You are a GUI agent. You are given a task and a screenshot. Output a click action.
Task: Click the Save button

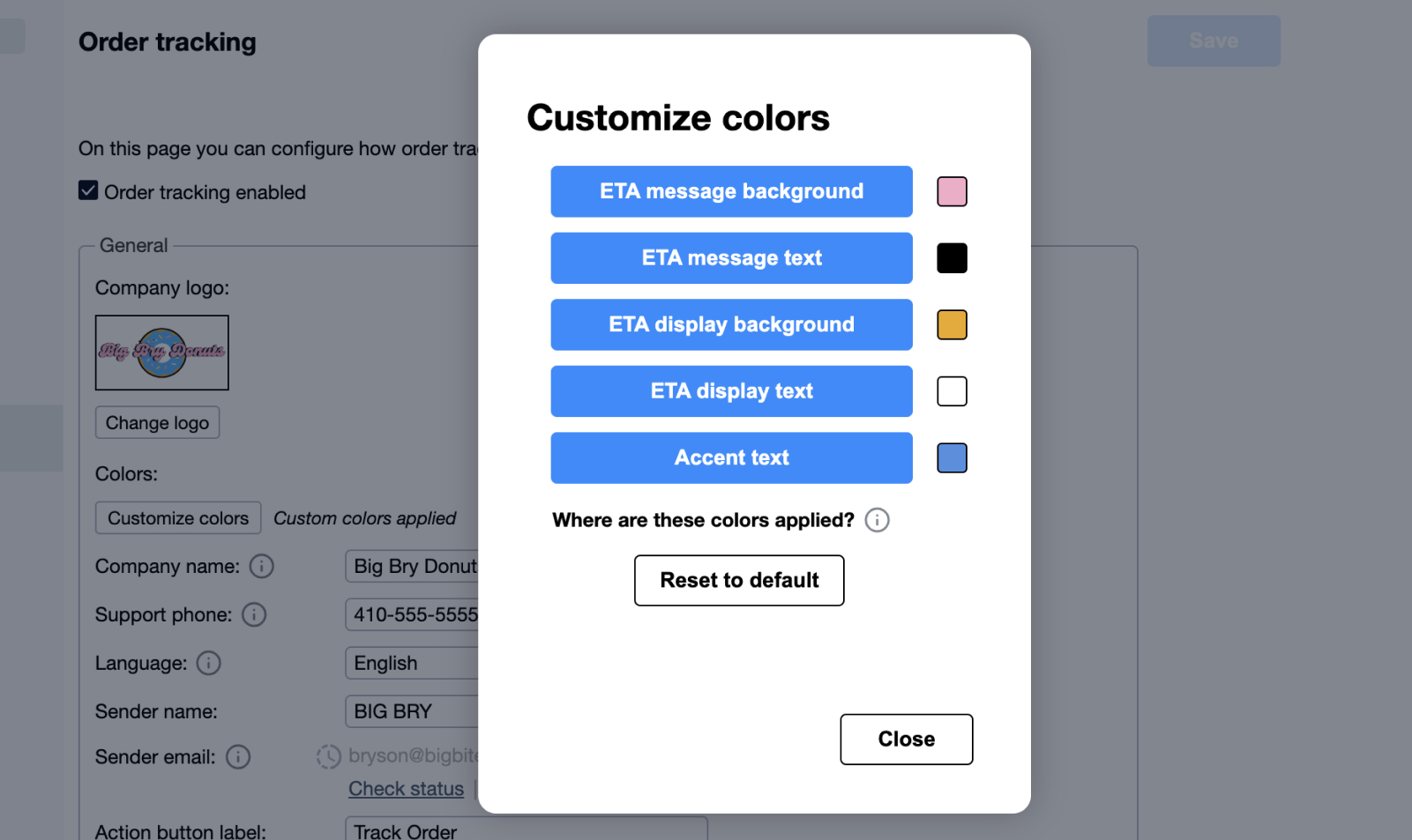pos(1213,41)
